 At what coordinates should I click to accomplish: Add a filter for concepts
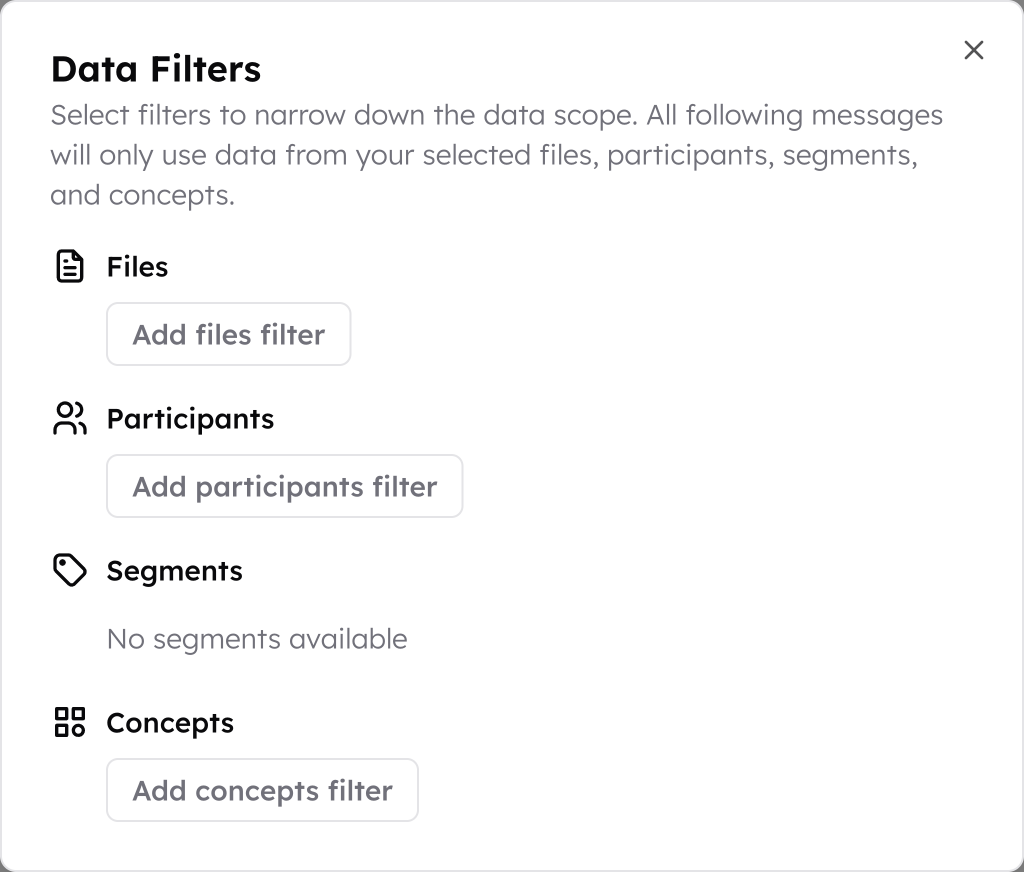(x=263, y=790)
